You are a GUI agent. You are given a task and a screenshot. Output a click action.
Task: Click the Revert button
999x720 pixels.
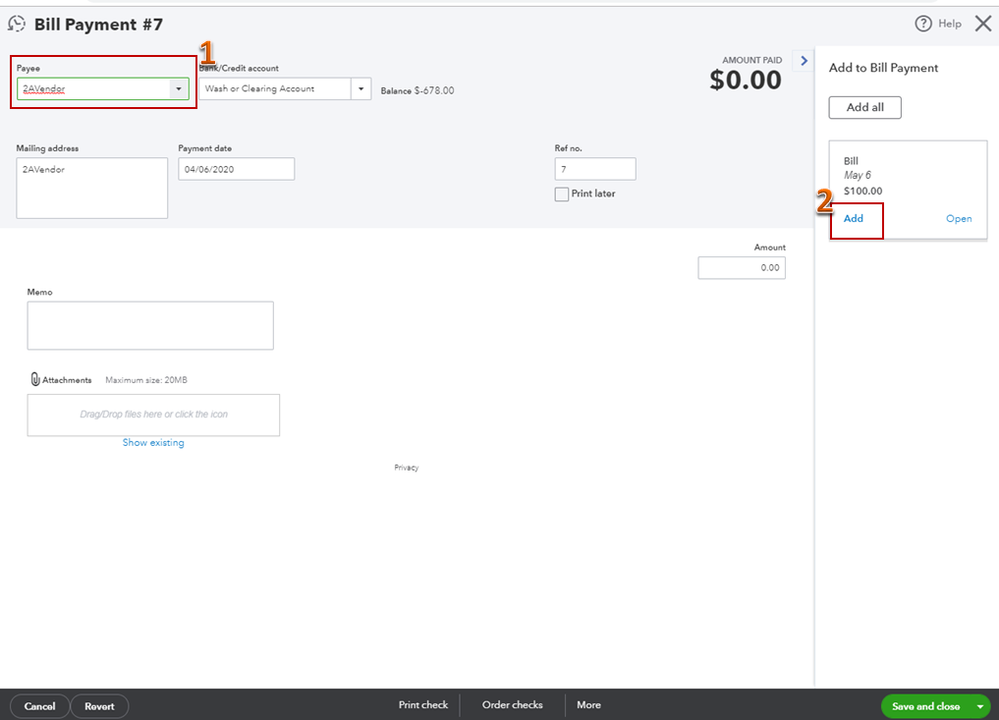point(99,706)
